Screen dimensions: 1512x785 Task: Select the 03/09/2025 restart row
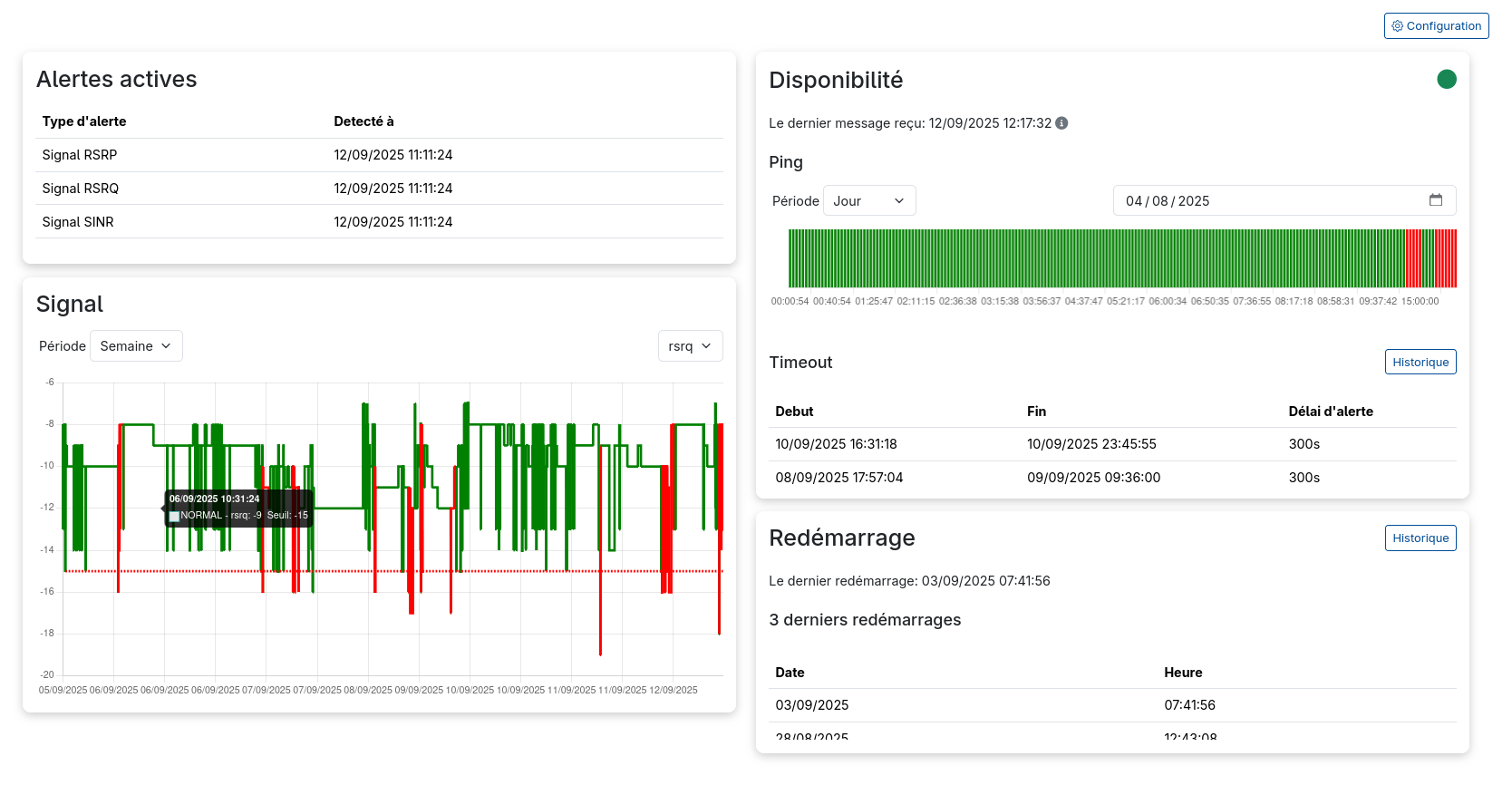coord(1112,705)
